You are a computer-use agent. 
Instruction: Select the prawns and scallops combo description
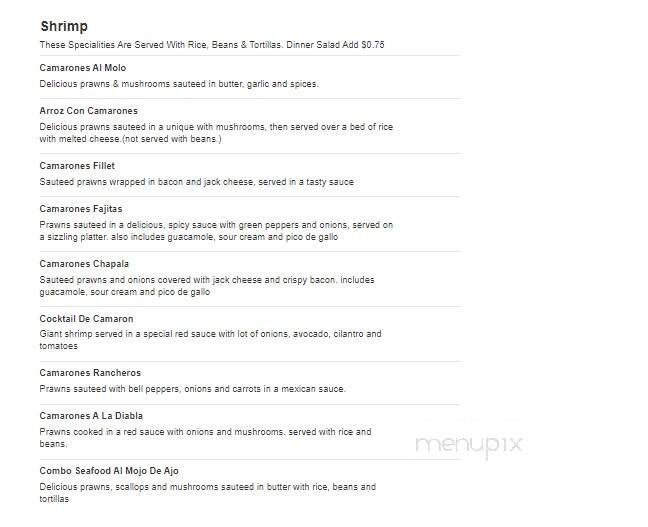tap(208, 493)
